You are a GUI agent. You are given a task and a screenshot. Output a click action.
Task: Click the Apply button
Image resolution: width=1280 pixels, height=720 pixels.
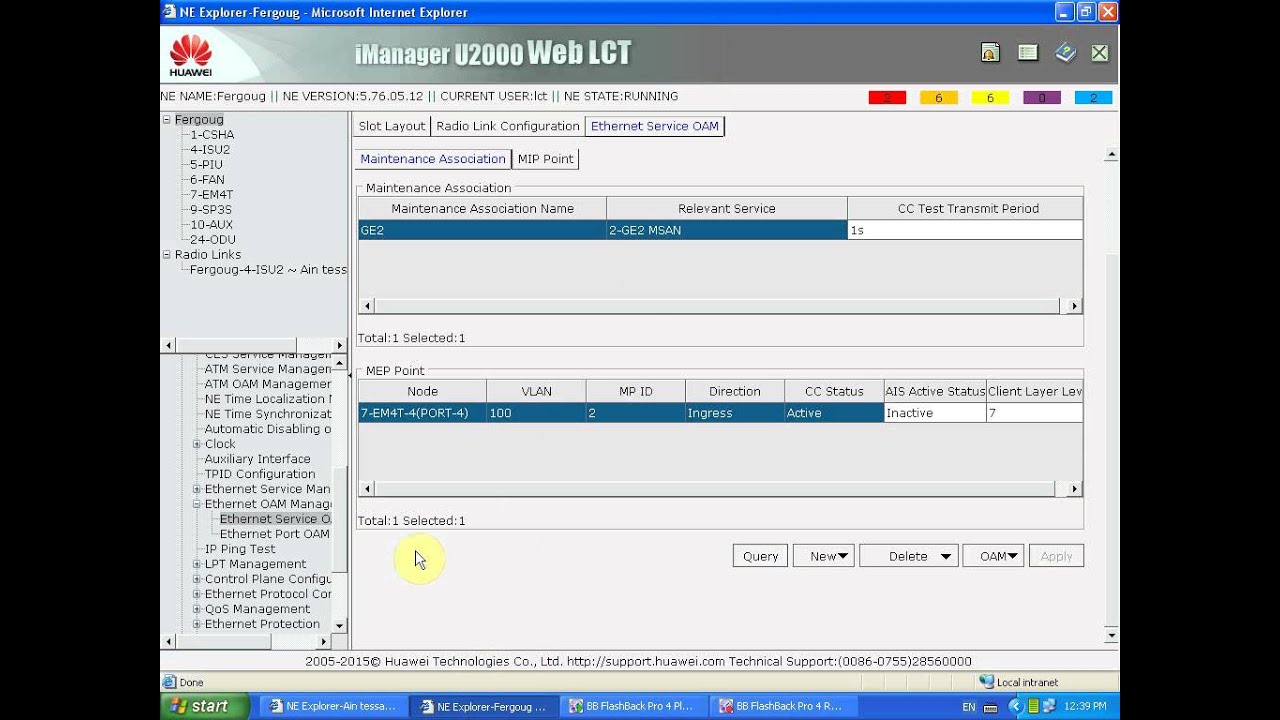point(1056,556)
